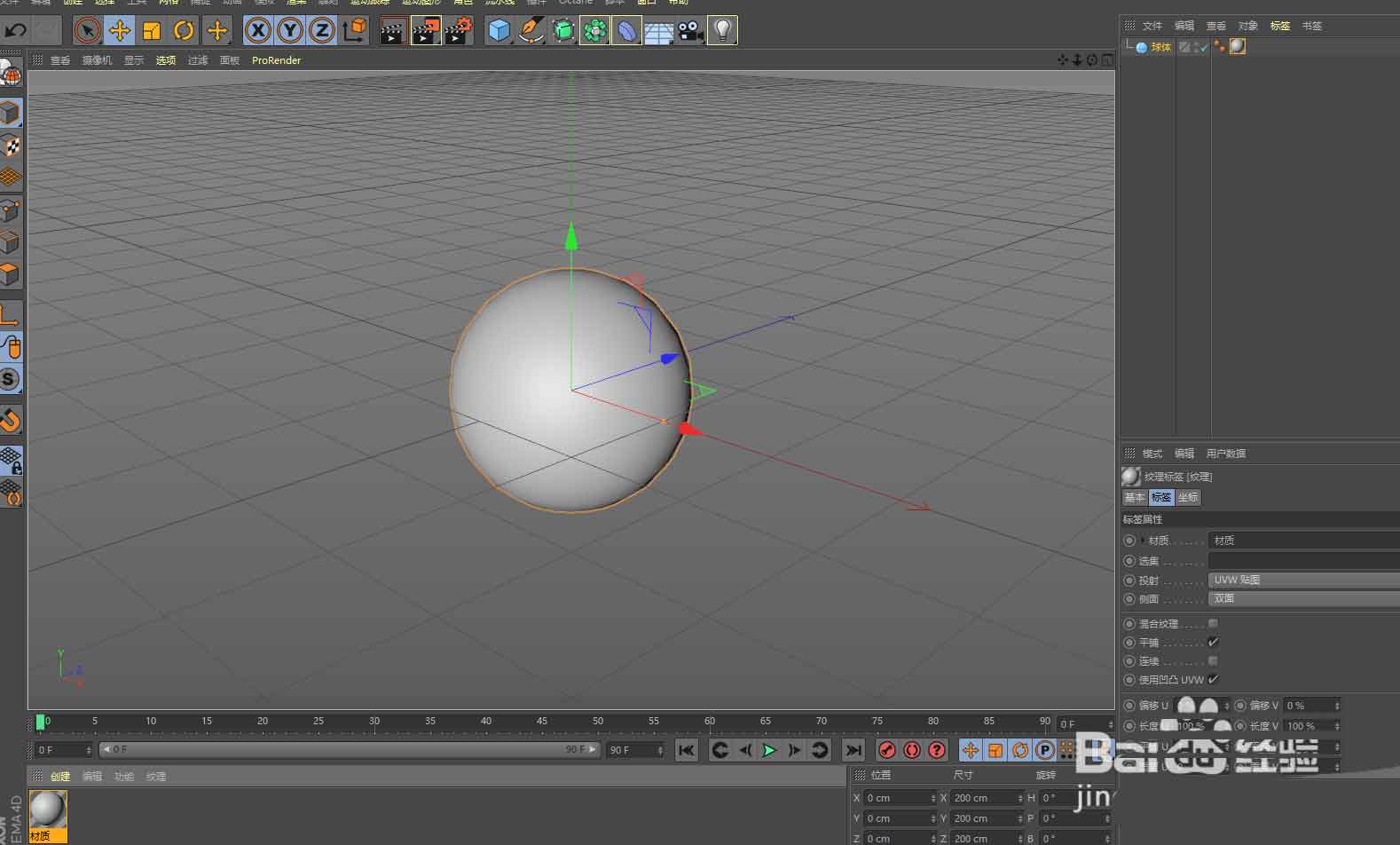
Task: Expand the 材质 disclosure triangle in attributes
Action: point(1143,540)
